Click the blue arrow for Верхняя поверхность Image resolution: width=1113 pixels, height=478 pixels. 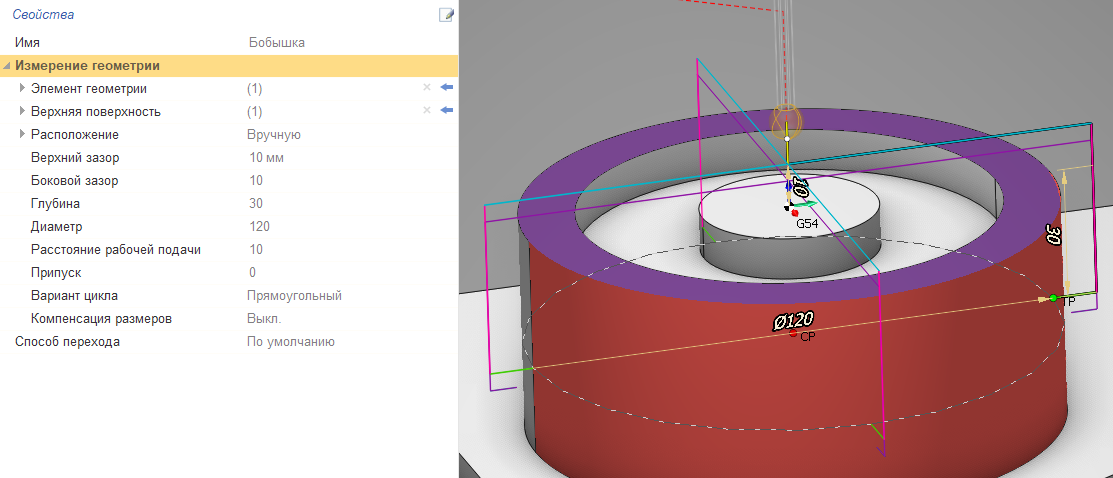click(446, 111)
